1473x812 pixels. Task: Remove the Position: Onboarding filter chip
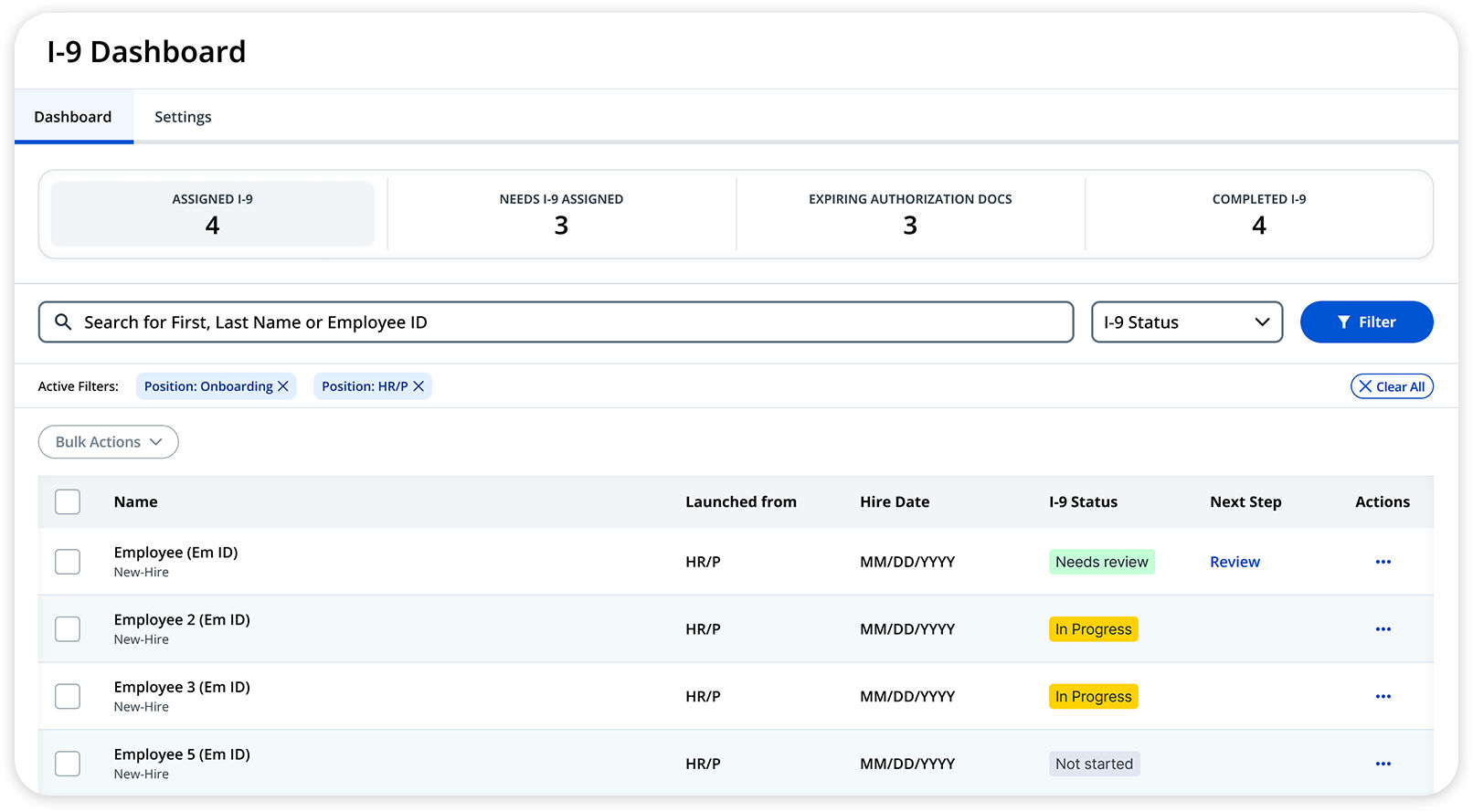[283, 386]
